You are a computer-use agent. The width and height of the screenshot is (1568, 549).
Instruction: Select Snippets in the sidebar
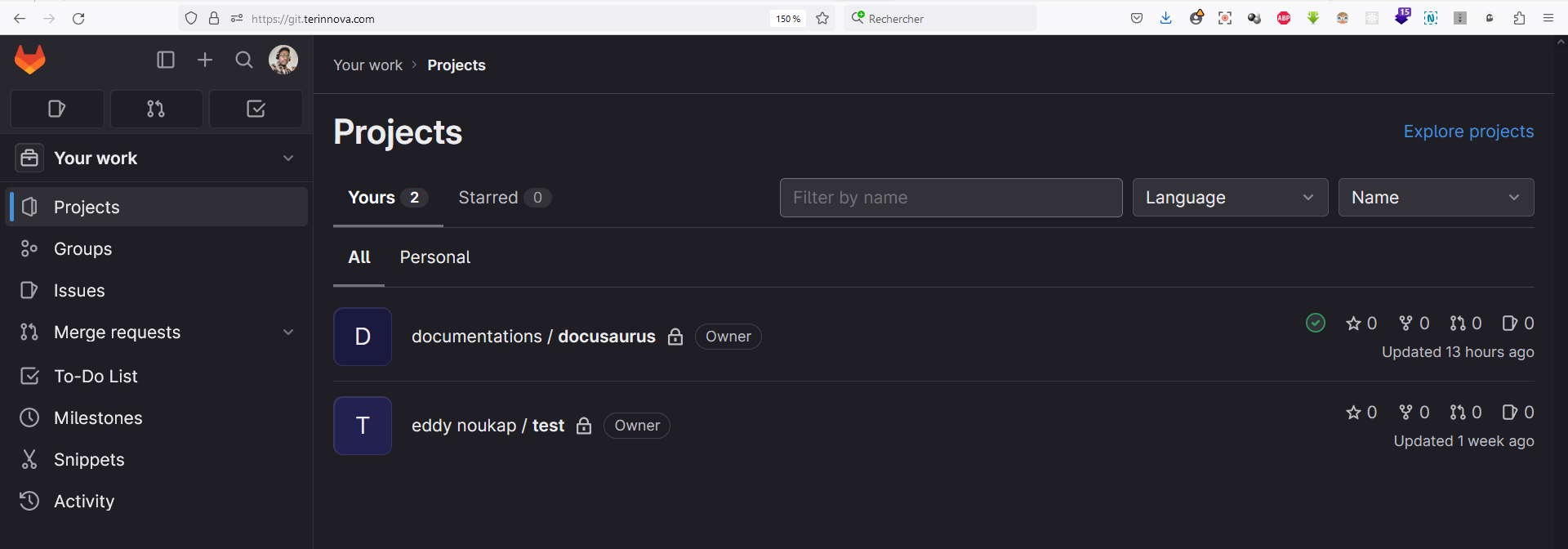tap(89, 460)
